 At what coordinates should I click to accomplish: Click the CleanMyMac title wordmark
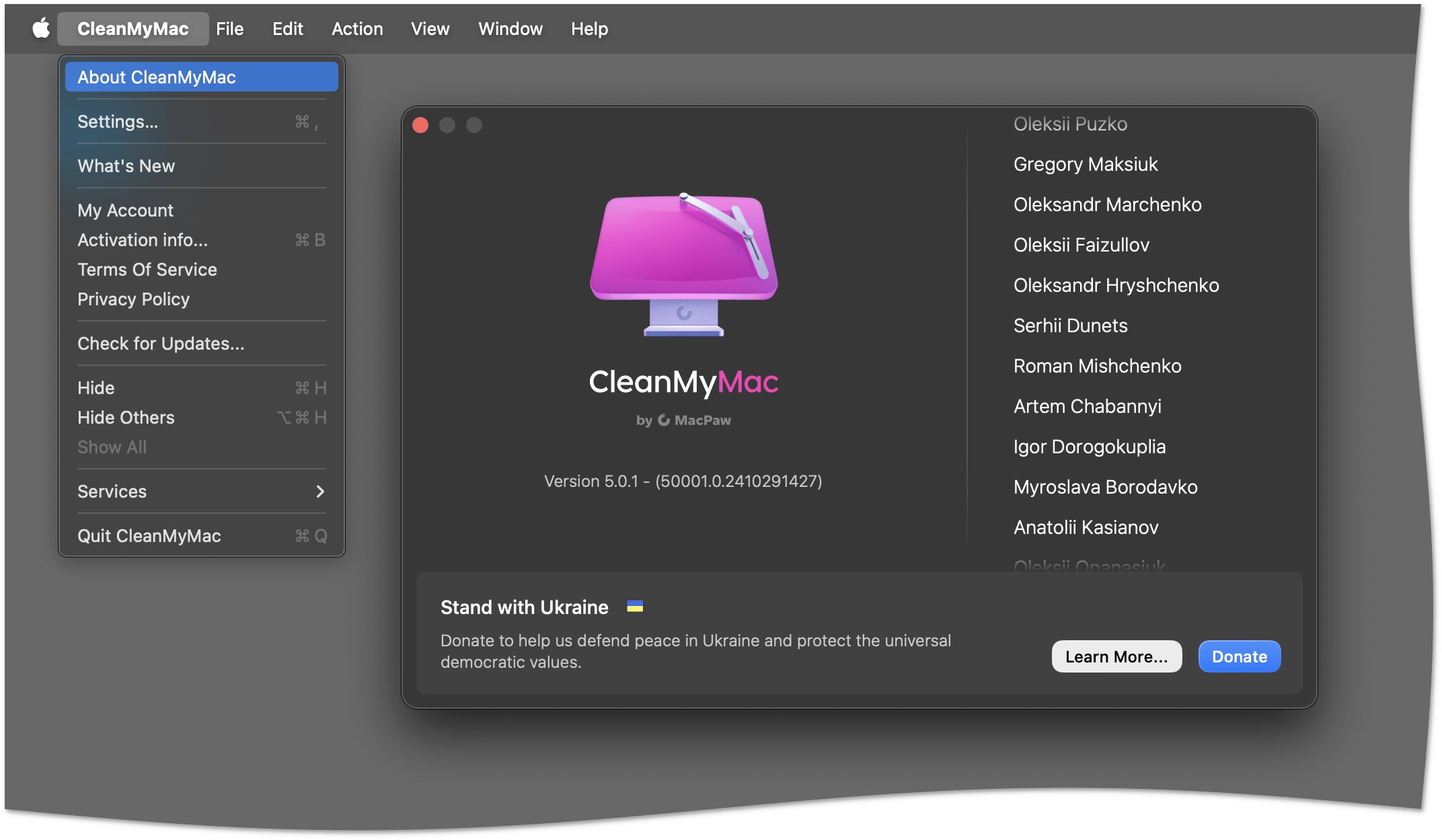tap(683, 382)
